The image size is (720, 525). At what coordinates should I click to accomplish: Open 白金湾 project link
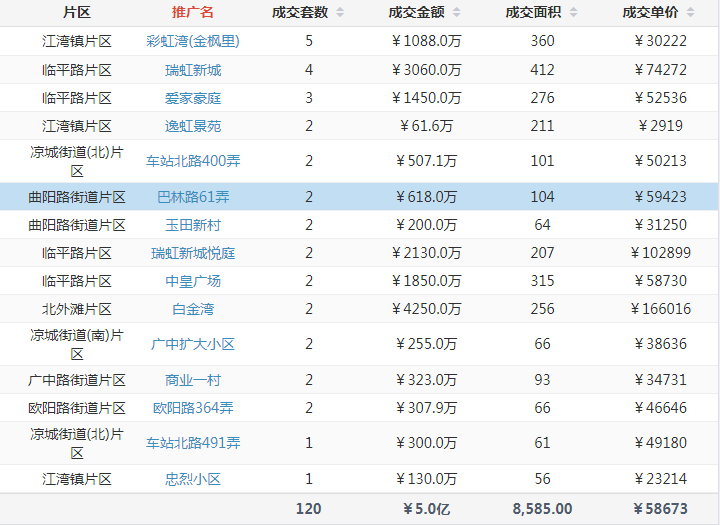tap(193, 309)
